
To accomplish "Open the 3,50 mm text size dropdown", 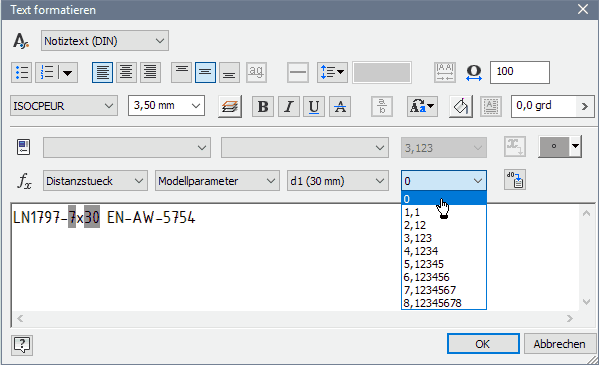I will click(167, 106).
